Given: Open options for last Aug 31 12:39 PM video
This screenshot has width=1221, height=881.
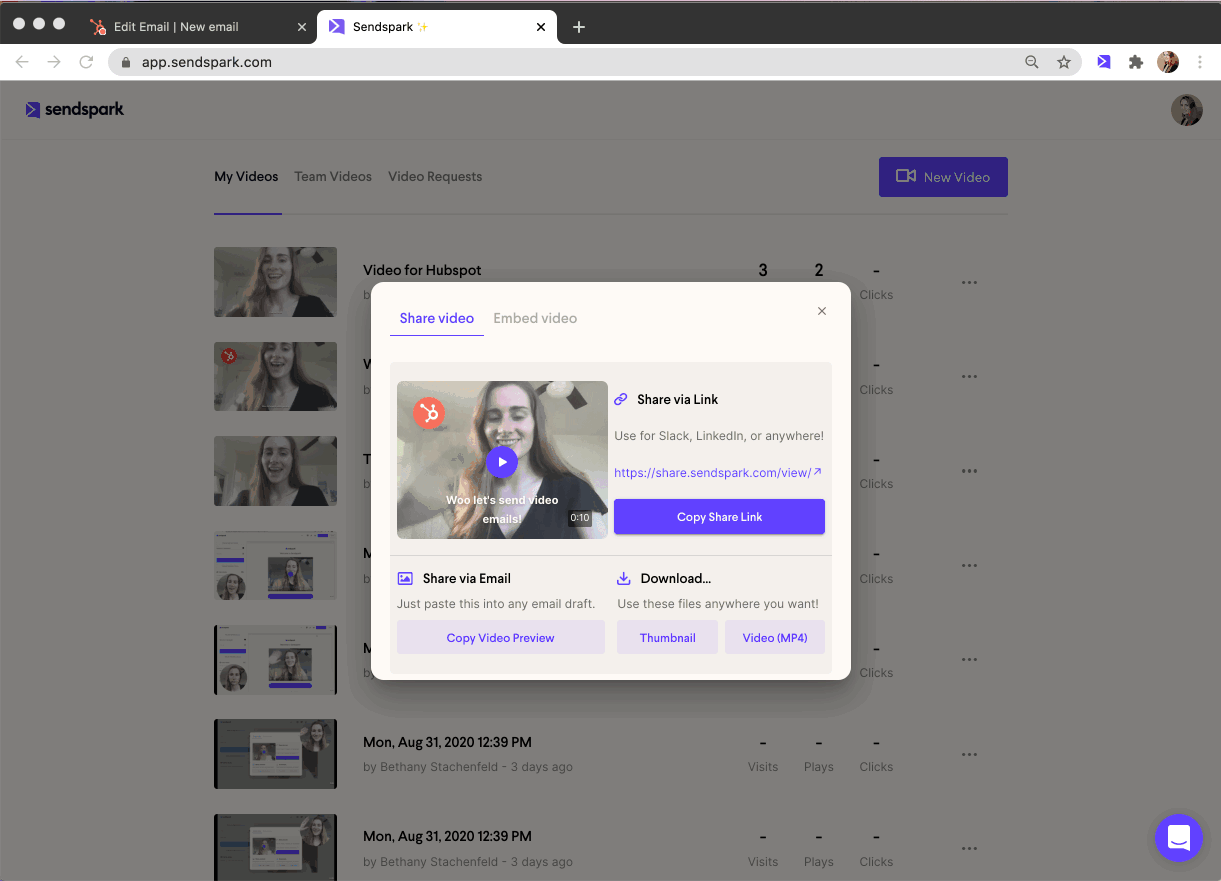Looking at the screenshot, I should click(x=969, y=849).
